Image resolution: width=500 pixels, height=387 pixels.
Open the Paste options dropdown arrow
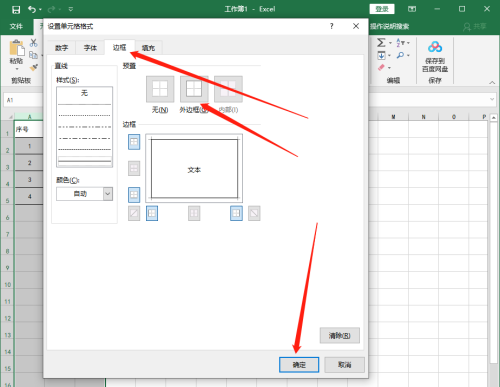point(17,69)
